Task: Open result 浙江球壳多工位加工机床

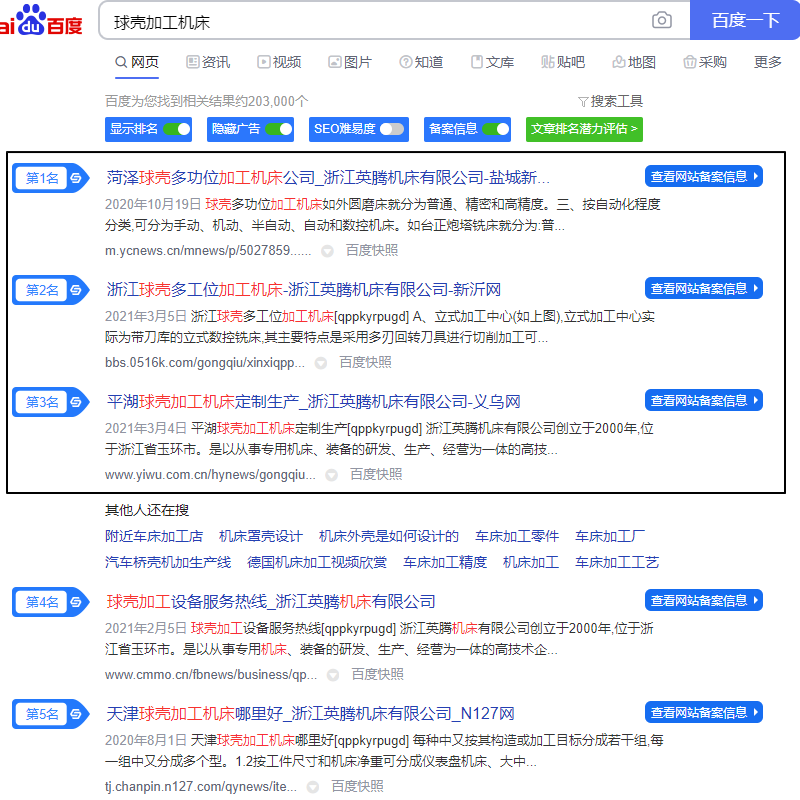Action: pos(304,290)
